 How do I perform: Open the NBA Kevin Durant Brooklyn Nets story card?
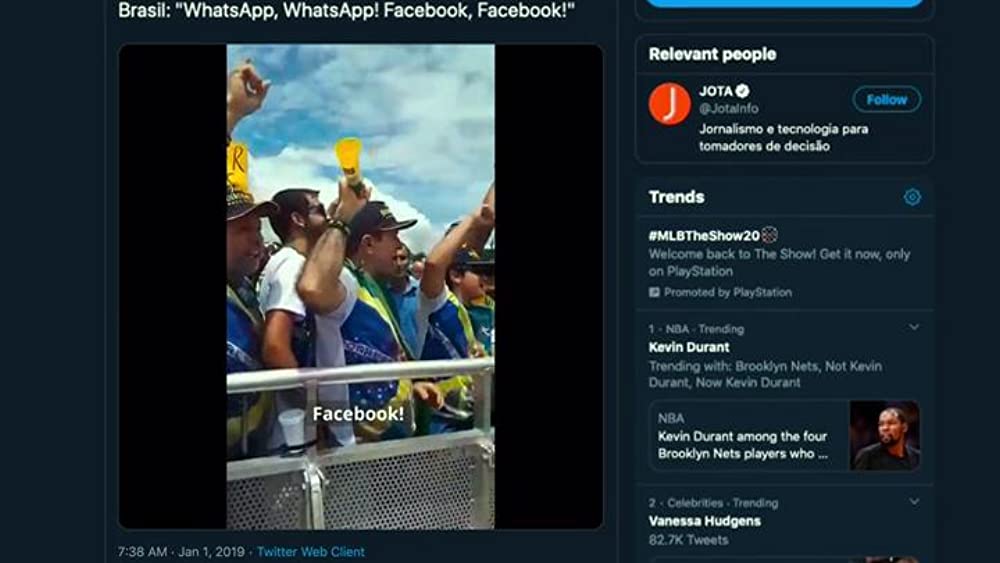(784, 435)
